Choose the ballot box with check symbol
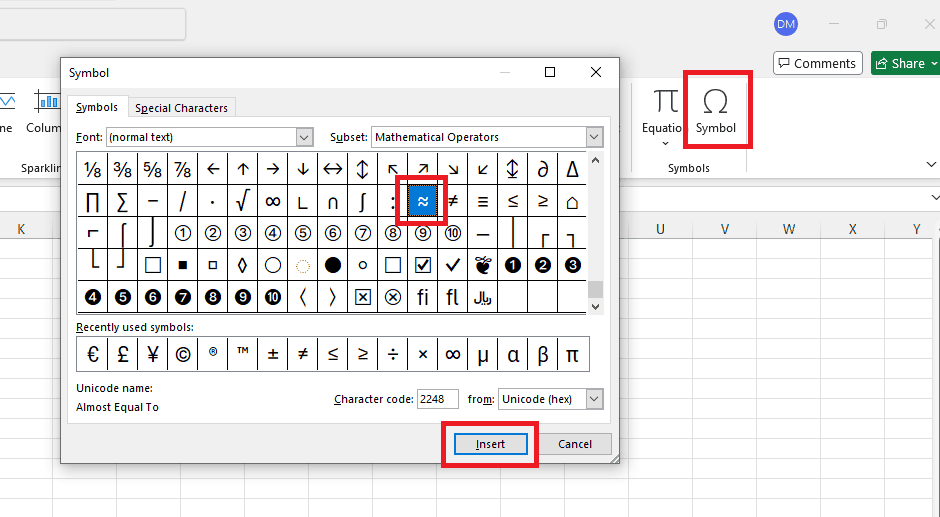Viewport: 940px width, 517px height. click(x=423, y=265)
